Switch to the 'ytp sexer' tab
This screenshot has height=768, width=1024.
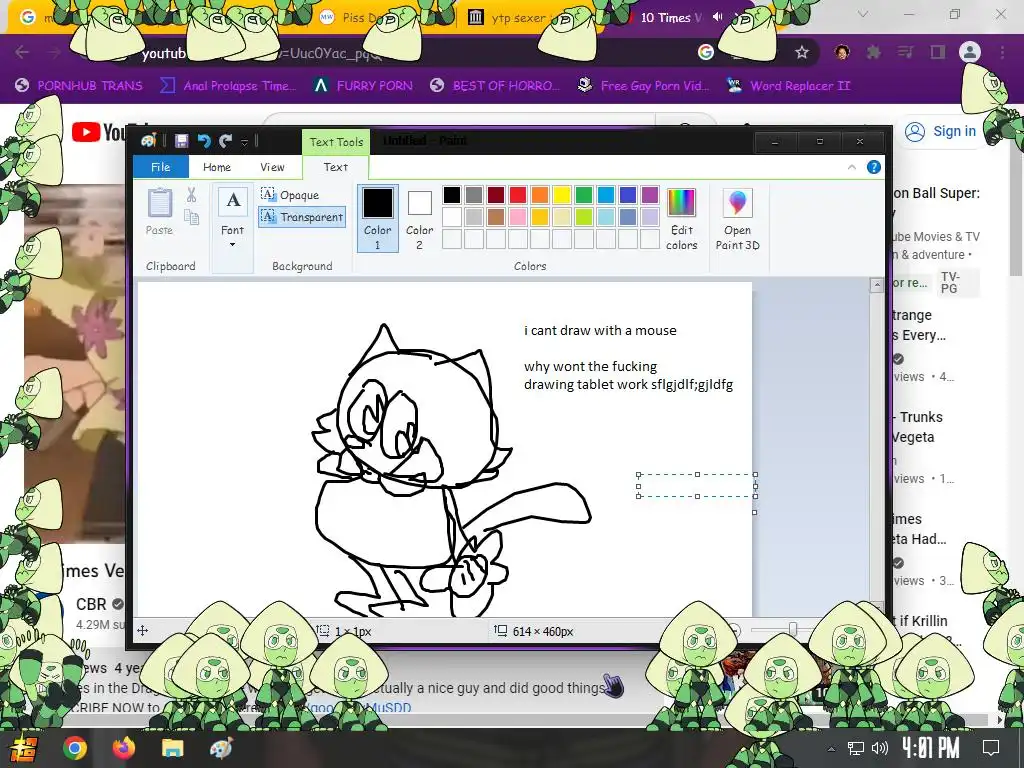516,18
